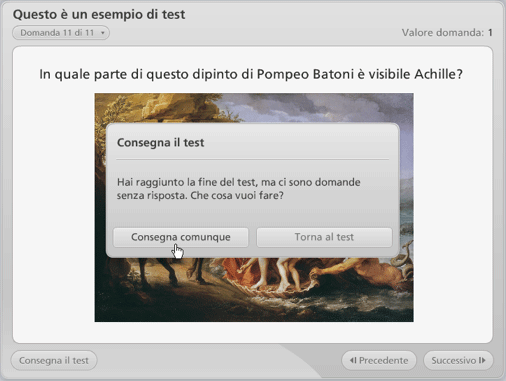Image resolution: width=506 pixels, height=381 pixels.
Task: Click the left arrow icon beside Precedente
Action: (353, 360)
